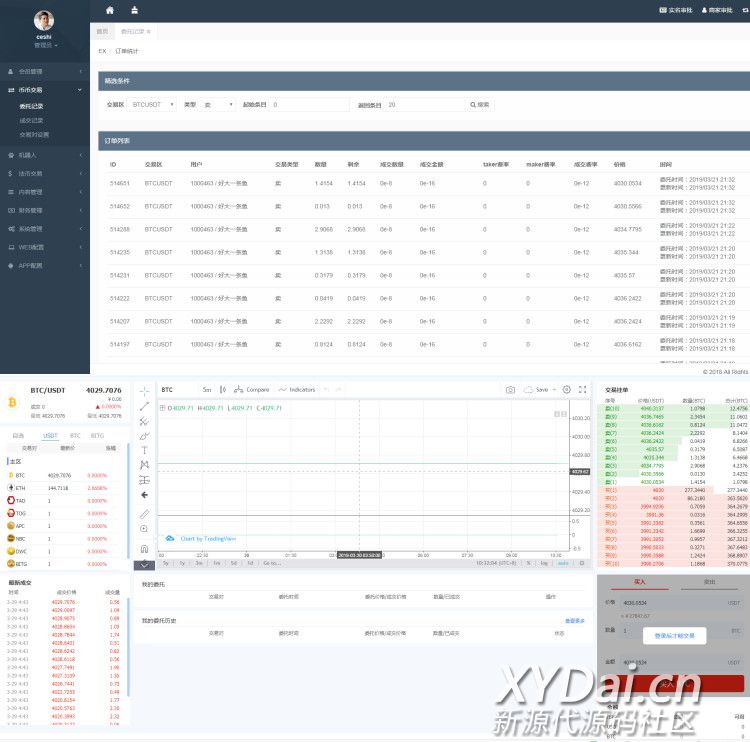Viewport: 750px width, 742px height.
Task: Select the prediction and measurement tool
Action: click(x=144, y=480)
